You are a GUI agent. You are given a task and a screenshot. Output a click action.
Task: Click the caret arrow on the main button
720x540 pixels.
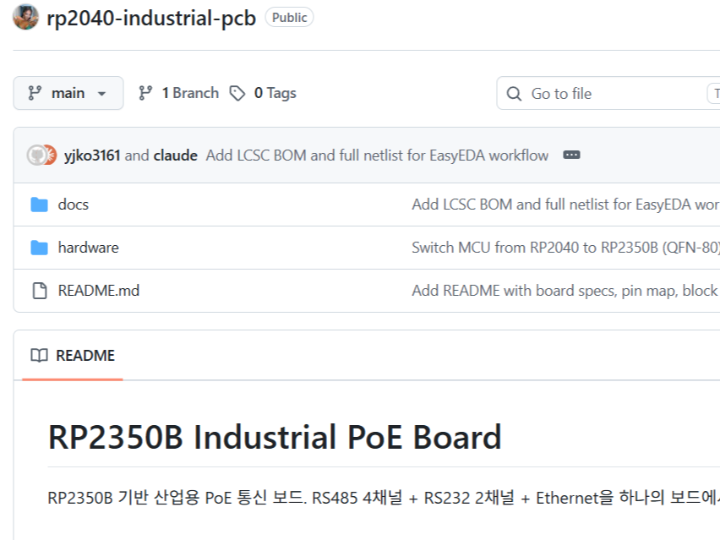[x=102, y=94]
